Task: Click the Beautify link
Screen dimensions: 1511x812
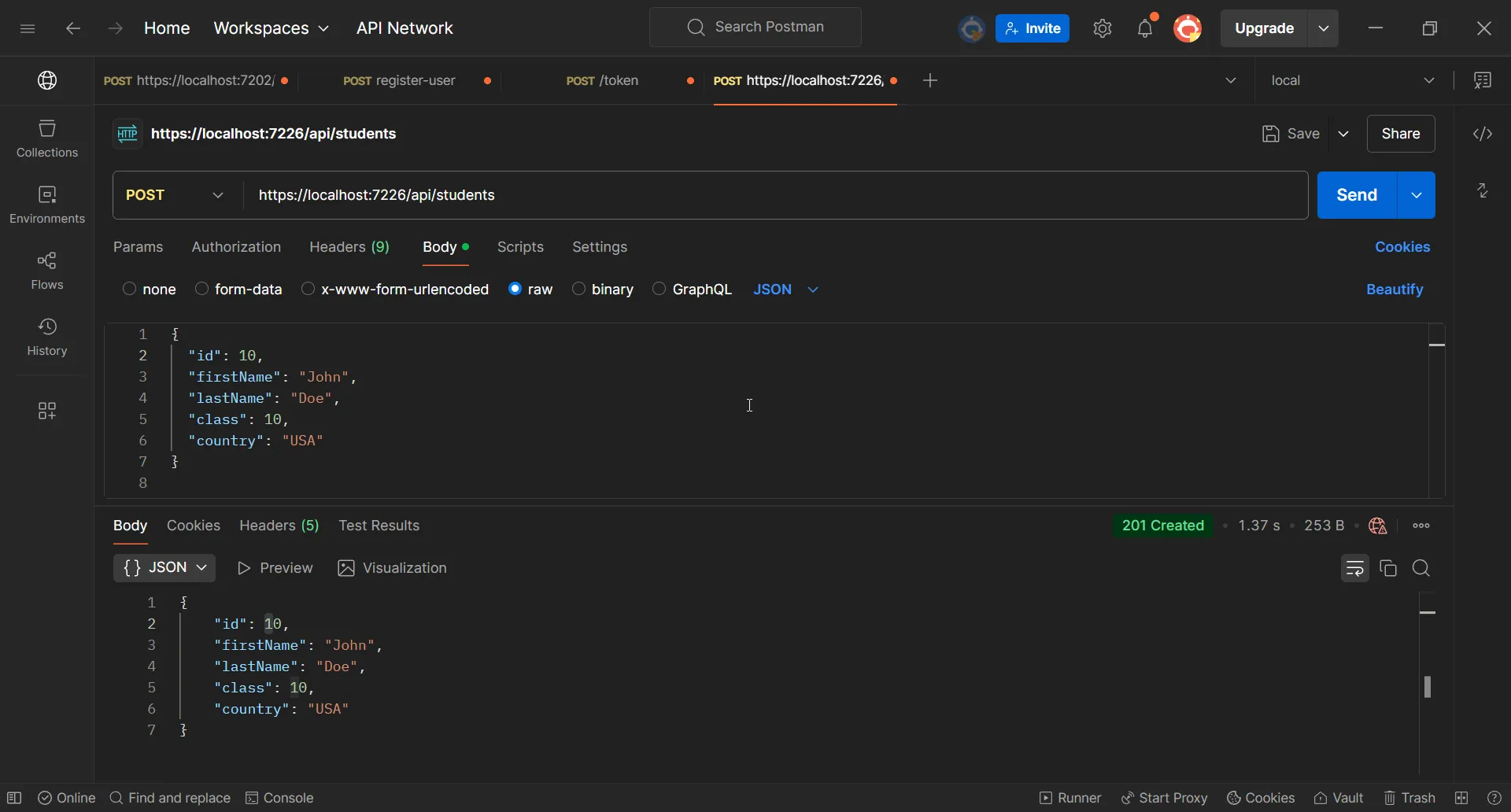Action: tap(1395, 290)
